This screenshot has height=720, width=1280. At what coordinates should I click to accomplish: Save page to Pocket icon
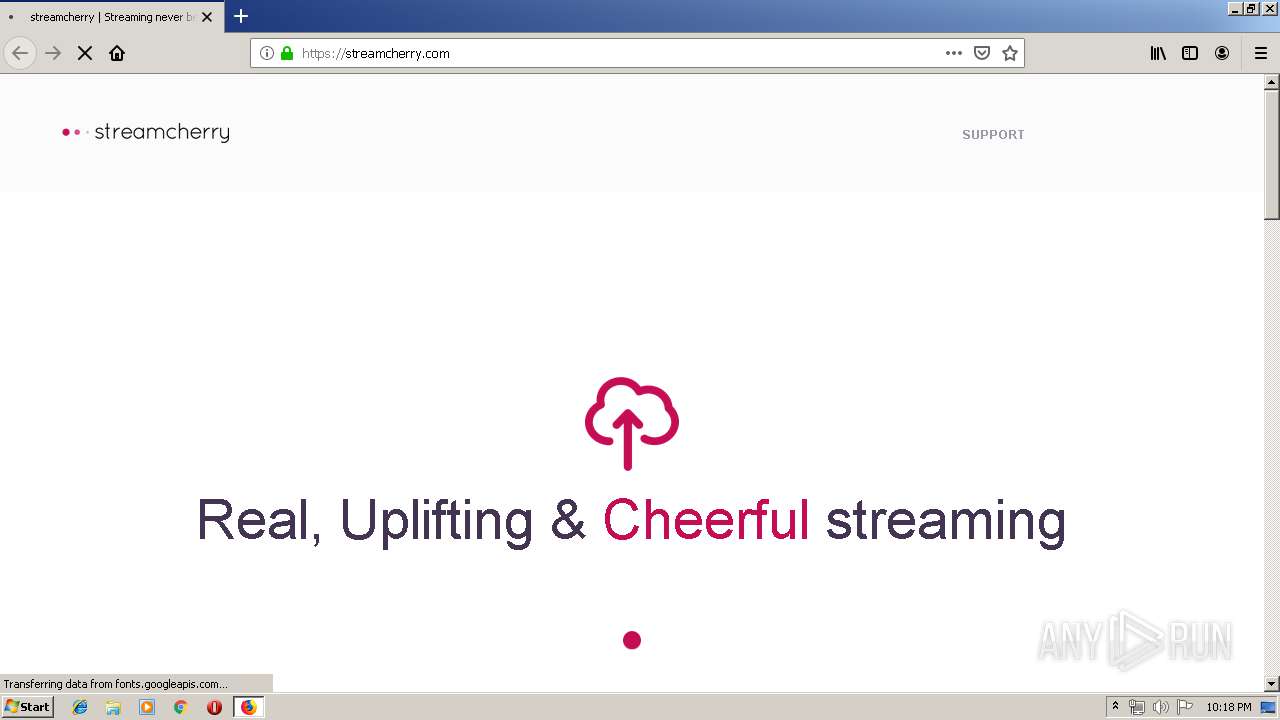982,53
